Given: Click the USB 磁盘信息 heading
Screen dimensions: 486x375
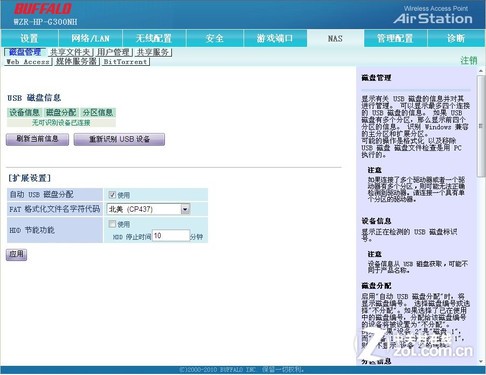Looking at the screenshot, I should click(x=34, y=98).
